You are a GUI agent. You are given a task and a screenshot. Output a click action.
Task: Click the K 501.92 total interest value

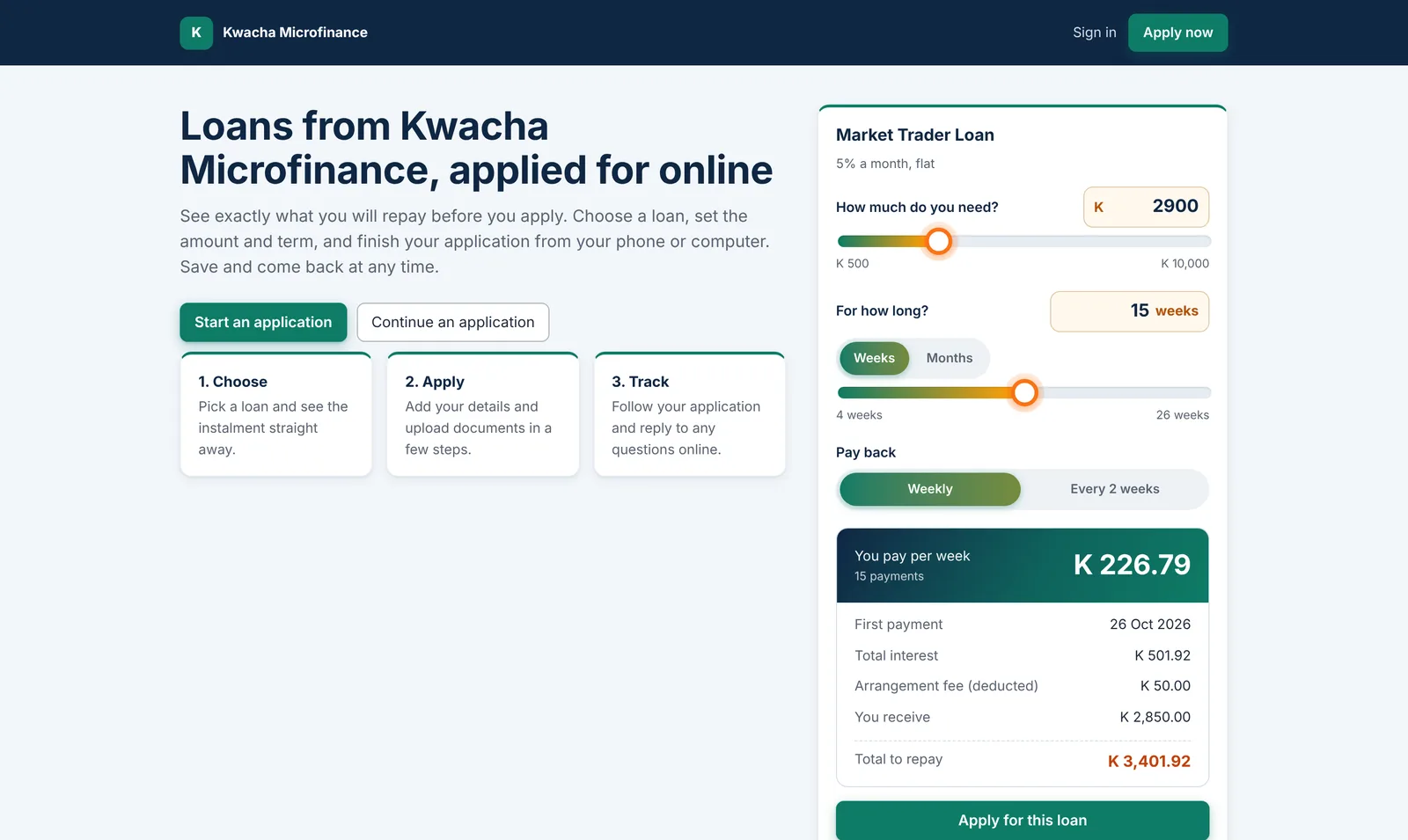1162,655
